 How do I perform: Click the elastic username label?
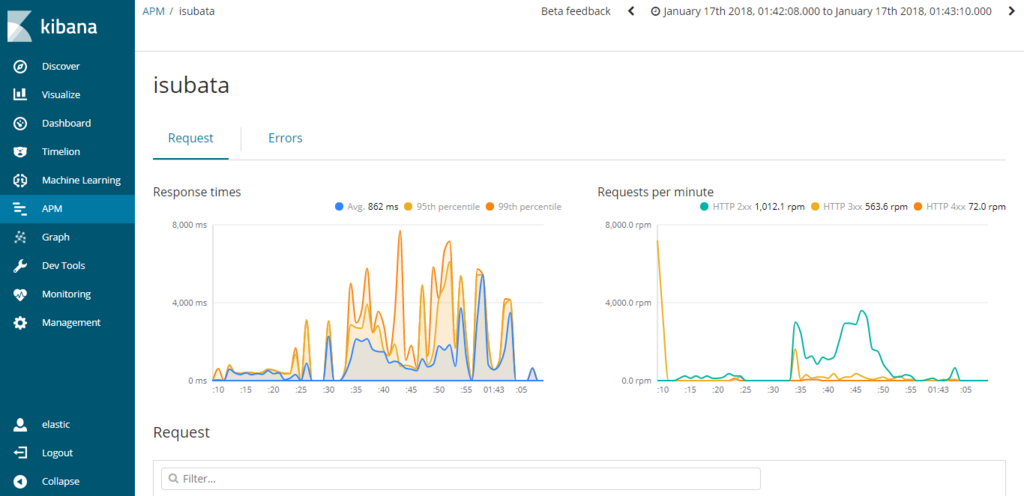click(x=56, y=424)
